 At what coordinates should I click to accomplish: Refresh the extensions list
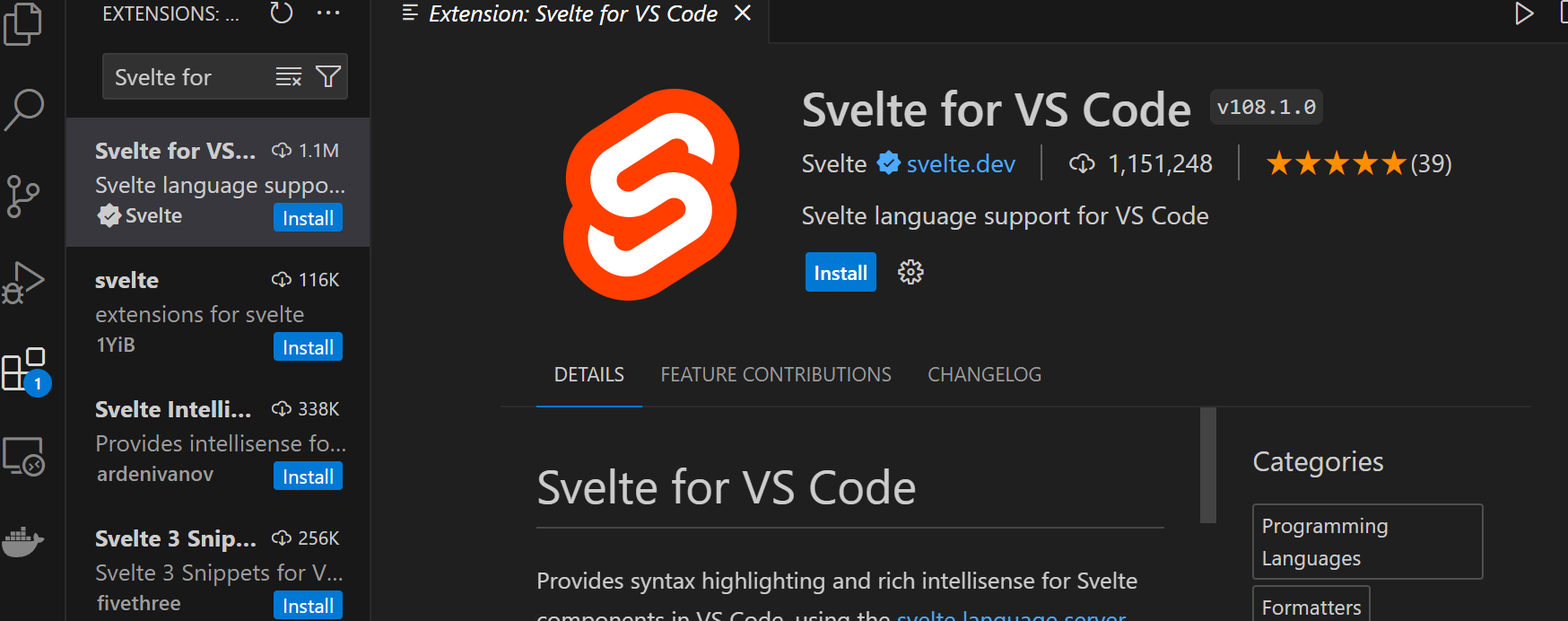pos(282,13)
